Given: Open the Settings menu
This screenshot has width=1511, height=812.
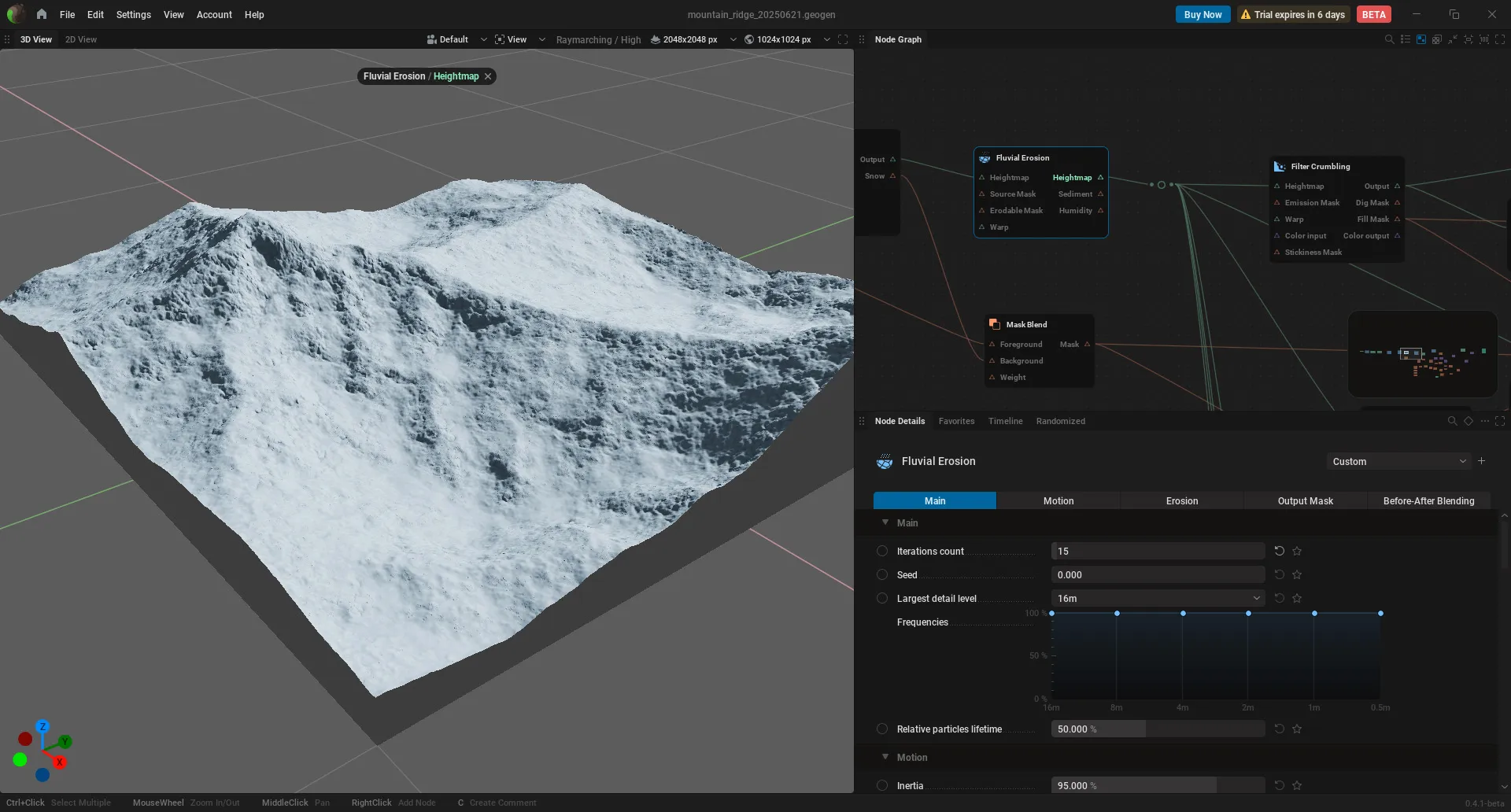Looking at the screenshot, I should [133, 14].
